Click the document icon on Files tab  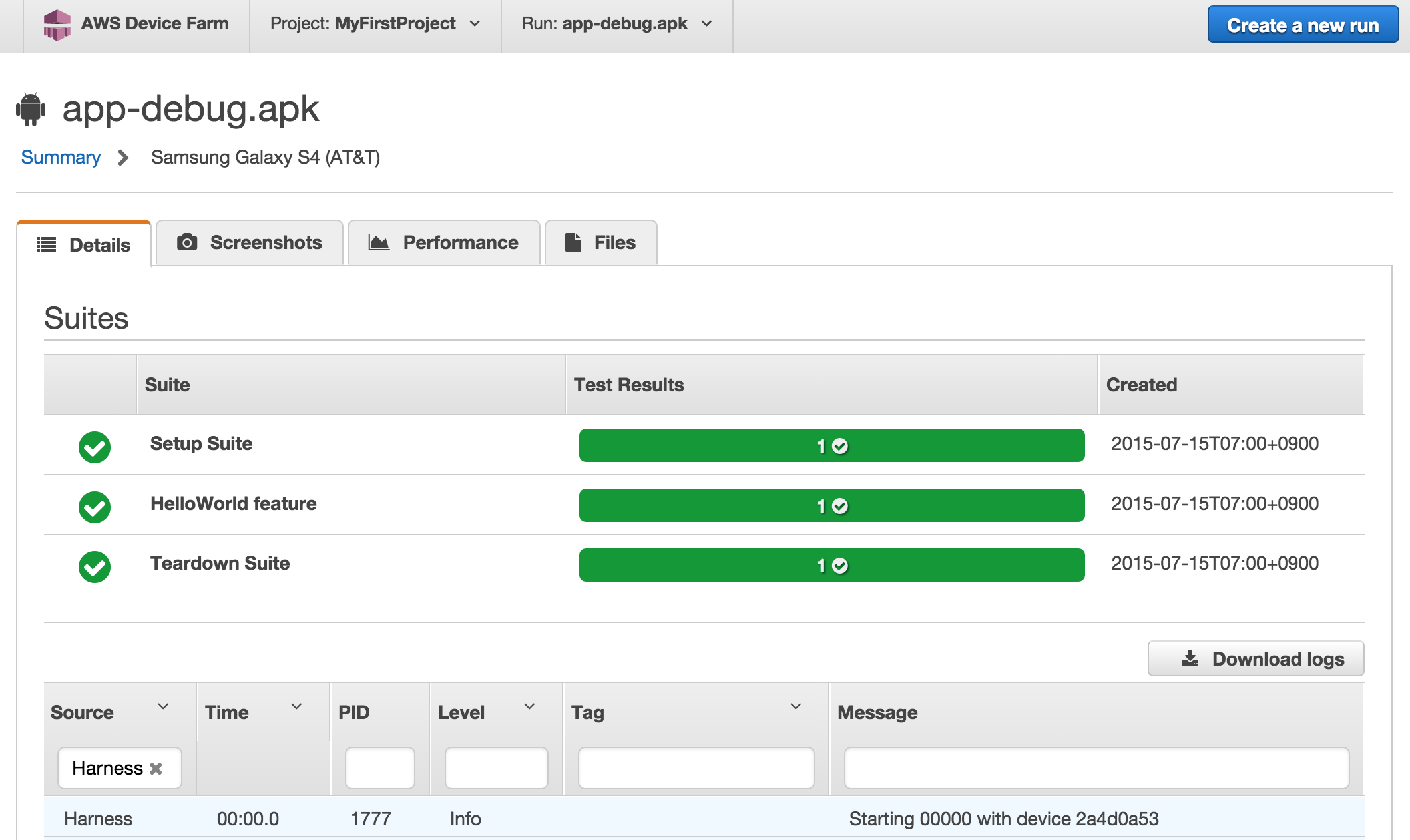573,242
